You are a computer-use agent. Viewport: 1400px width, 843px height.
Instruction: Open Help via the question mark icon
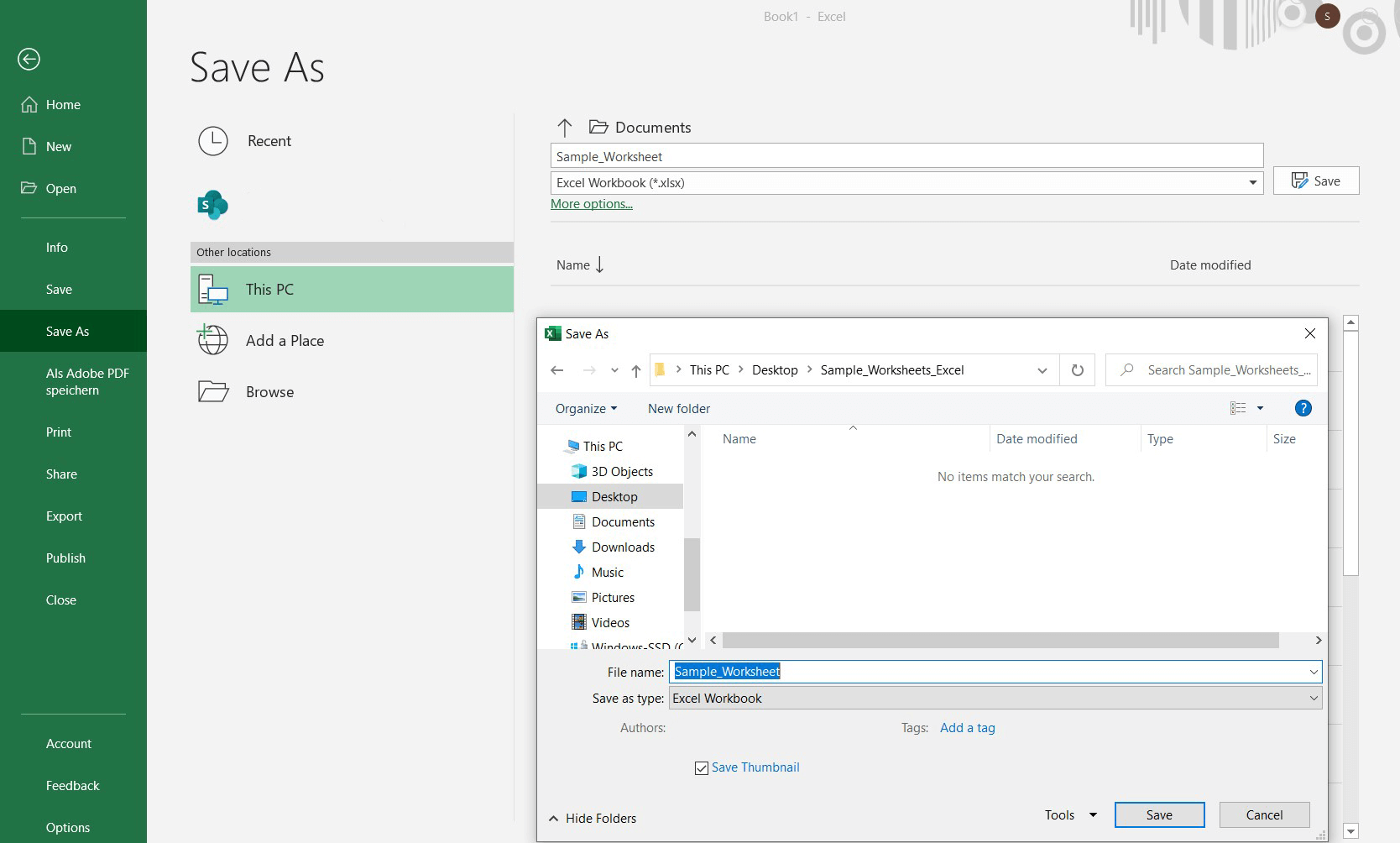tap(1303, 408)
